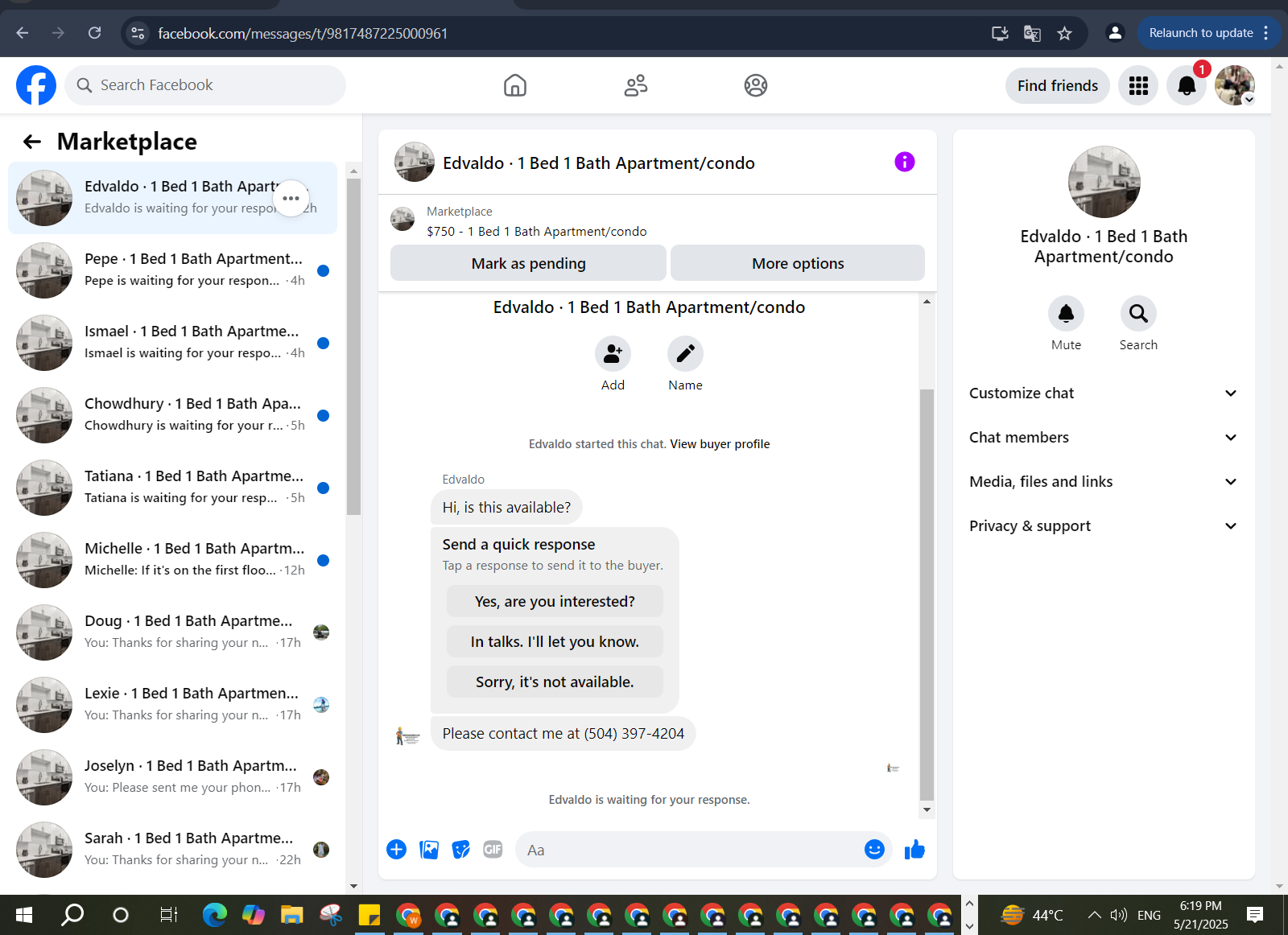Open the Groups tab icon
The image size is (1288, 935).
756,85
